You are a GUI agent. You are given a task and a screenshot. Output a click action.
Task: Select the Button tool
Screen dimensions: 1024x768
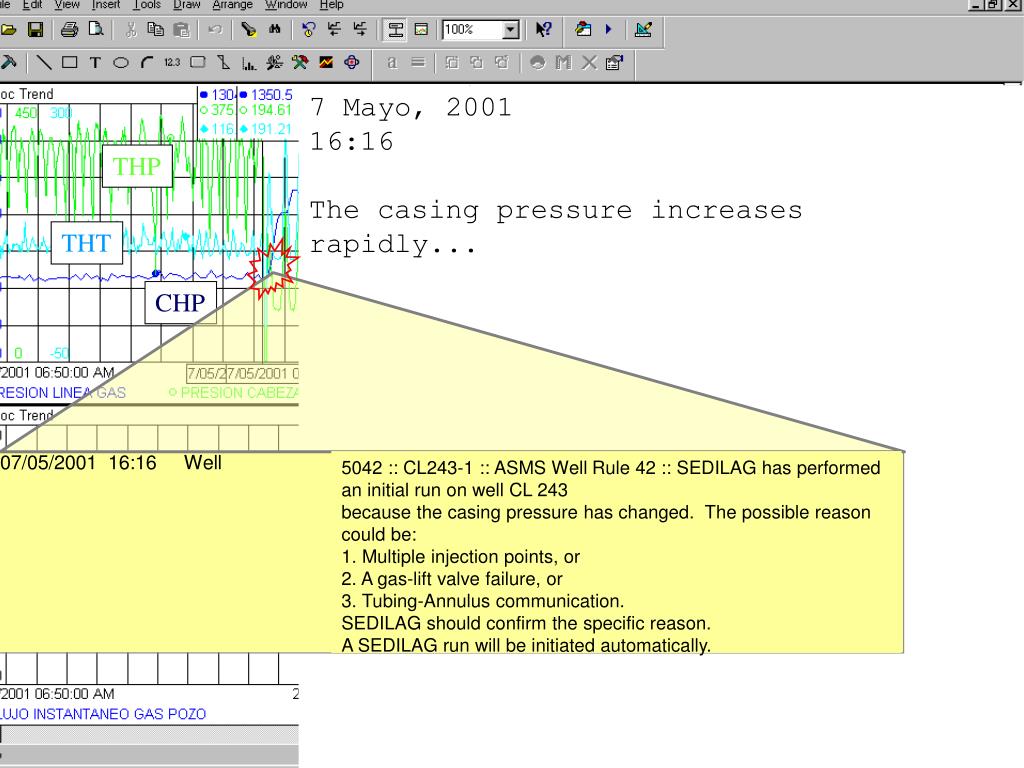click(x=198, y=63)
